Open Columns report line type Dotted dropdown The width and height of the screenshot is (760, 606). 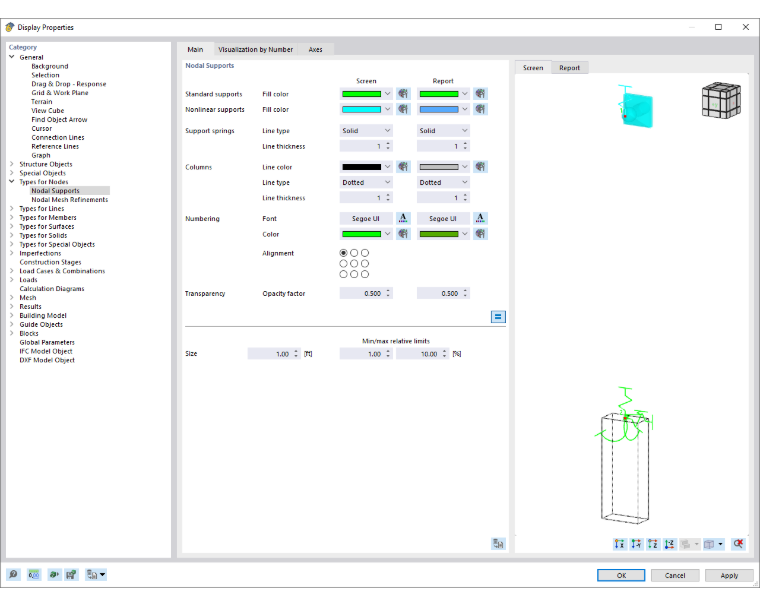pos(443,182)
